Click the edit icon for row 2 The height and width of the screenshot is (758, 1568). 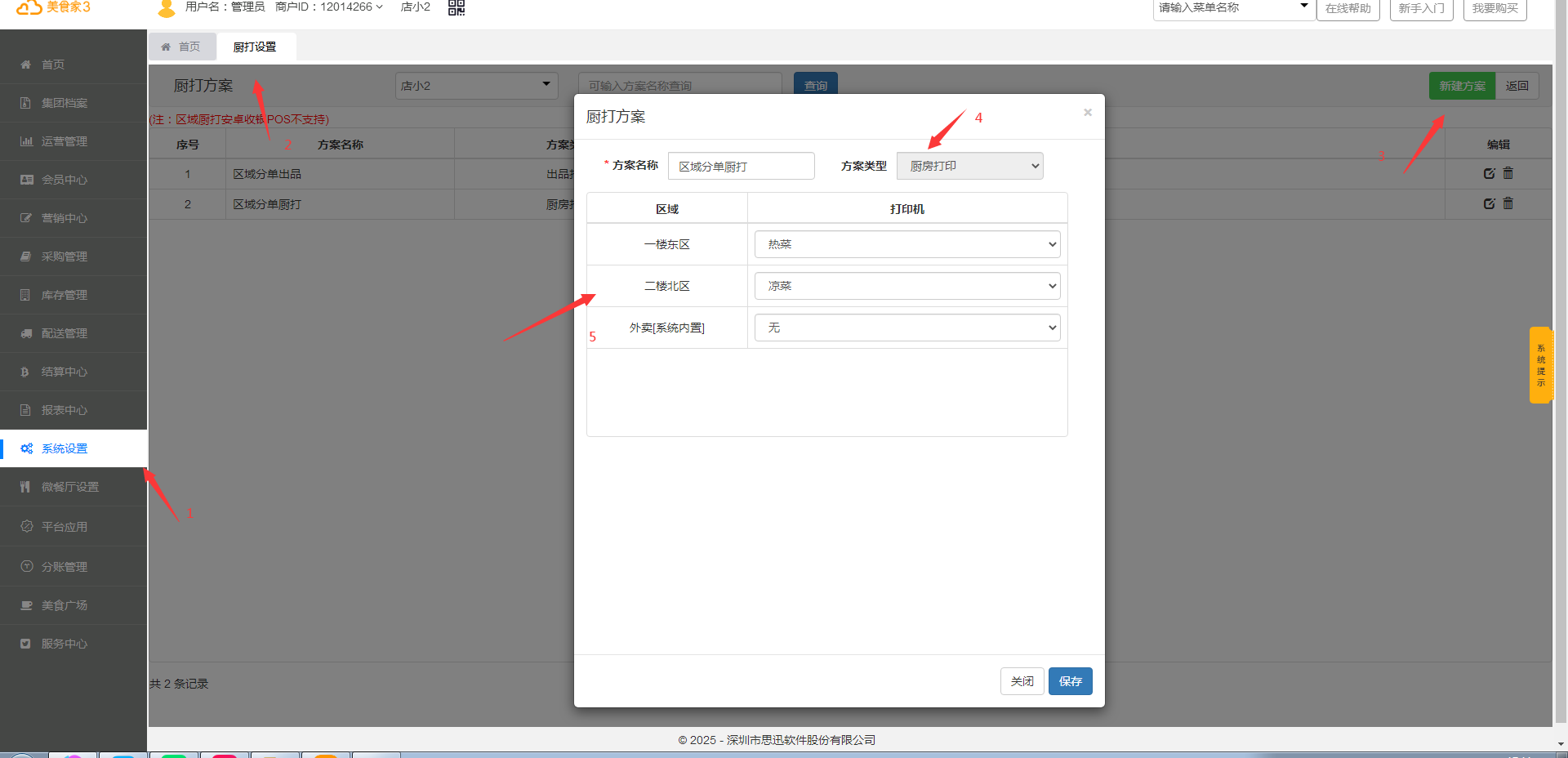pyautogui.click(x=1489, y=203)
